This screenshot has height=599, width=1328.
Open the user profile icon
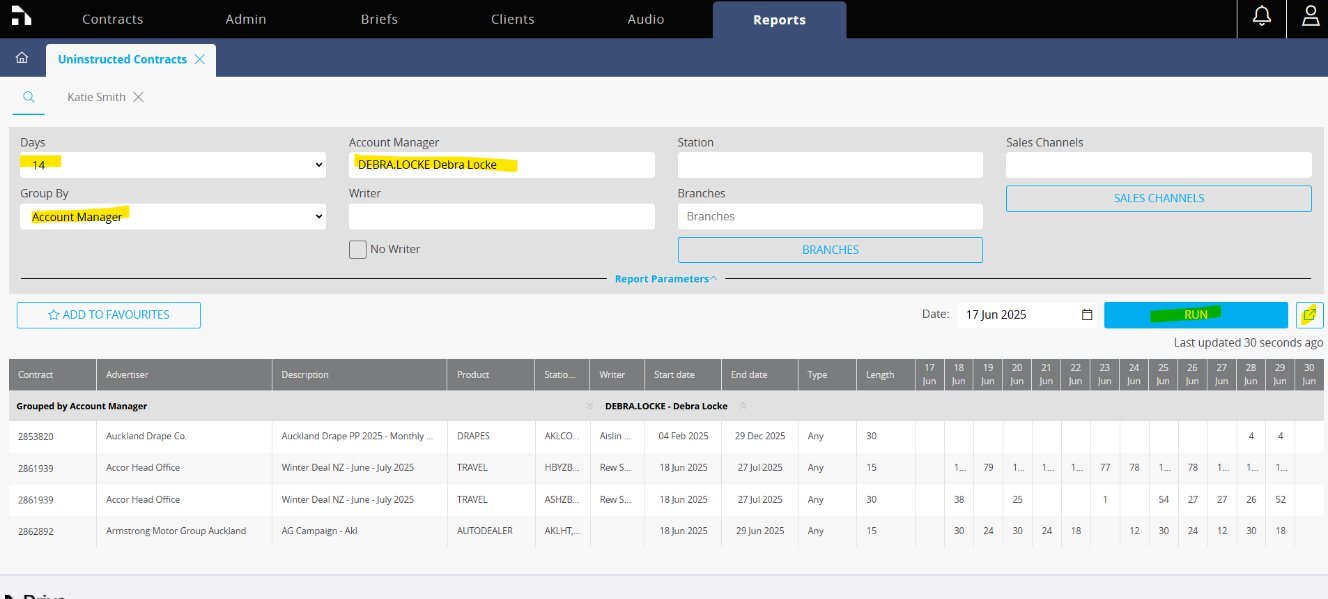pyautogui.click(x=1309, y=18)
